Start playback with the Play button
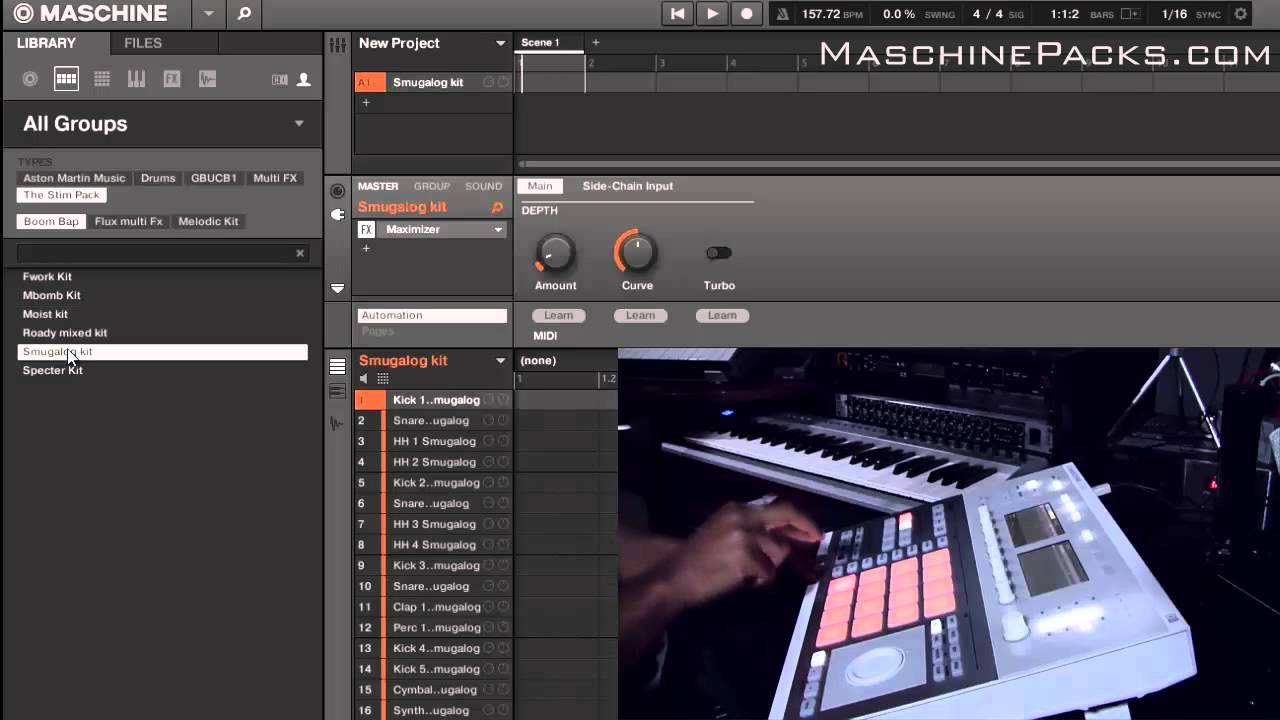1280x720 pixels. point(712,14)
